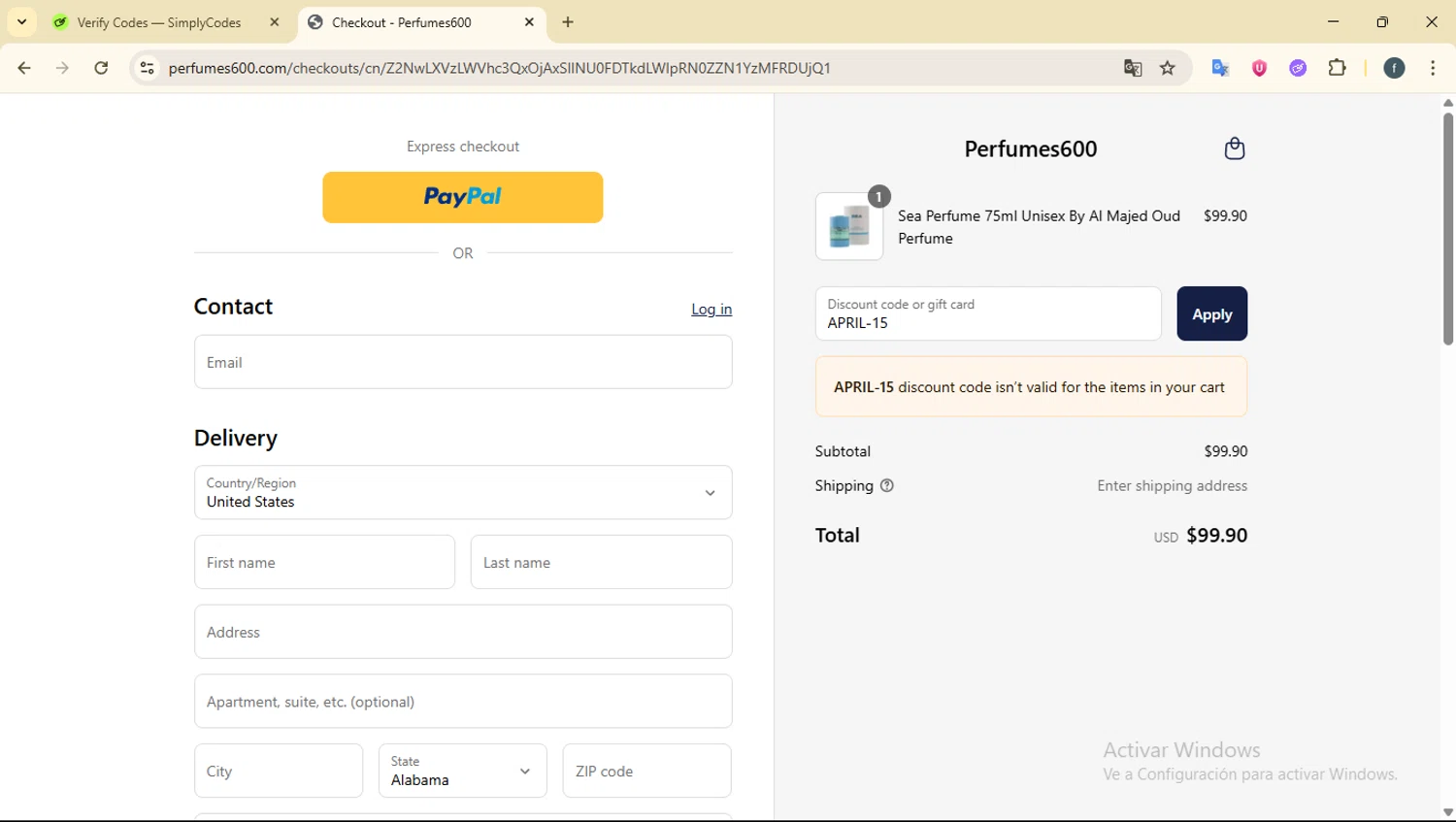This screenshot has height=822, width=1456.
Task: Expand the State dropdown showing Alabama
Action: click(x=462, y=771)
